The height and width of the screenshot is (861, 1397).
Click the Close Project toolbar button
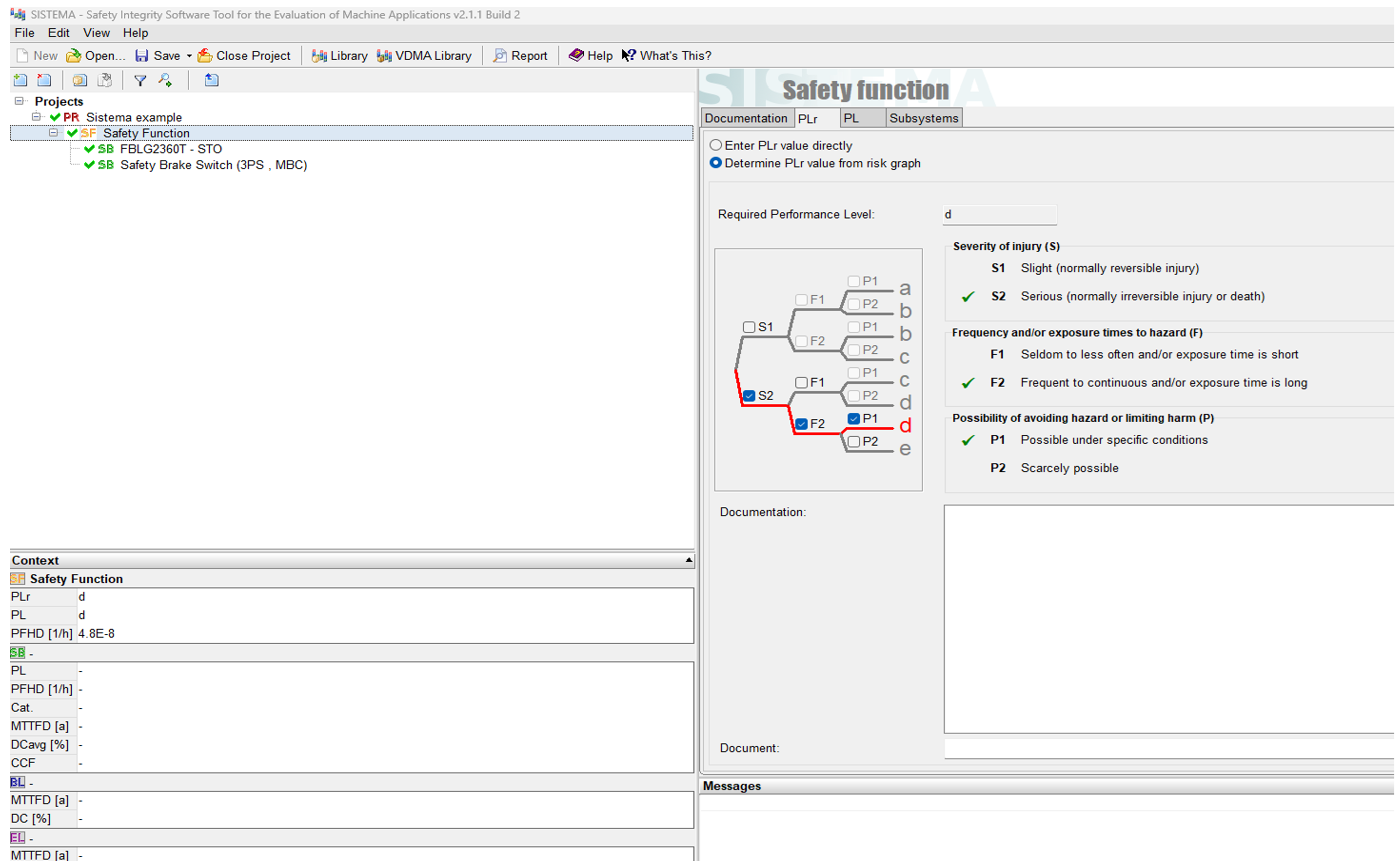[244, 56]
